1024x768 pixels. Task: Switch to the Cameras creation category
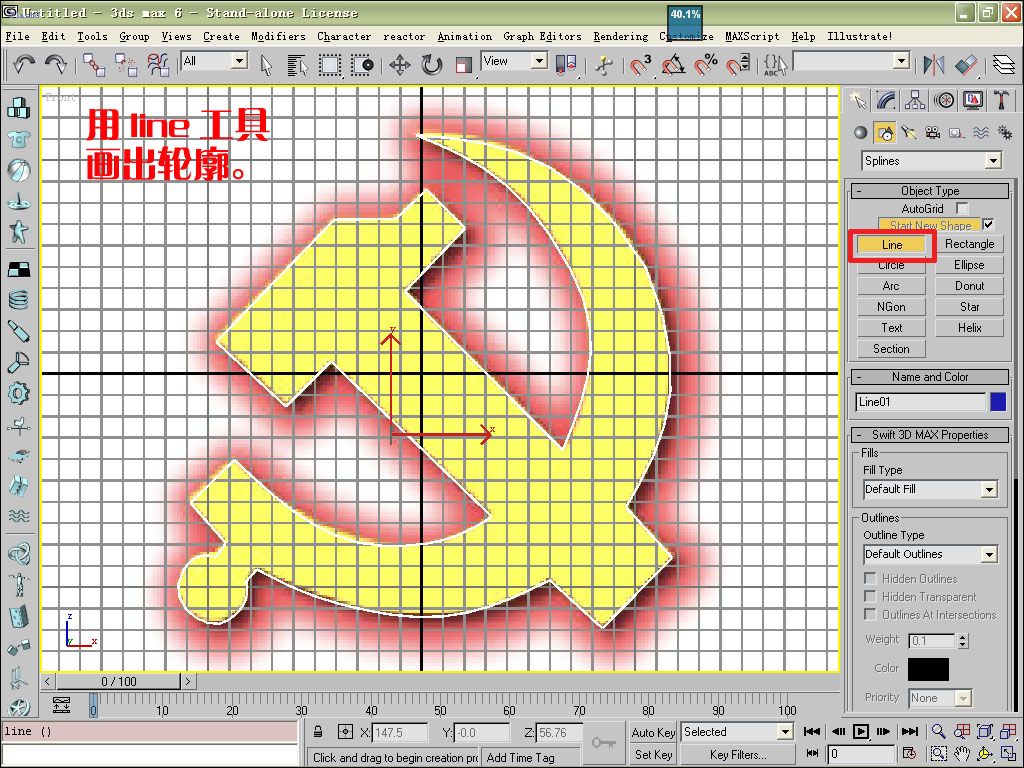[x=932, y=132]
